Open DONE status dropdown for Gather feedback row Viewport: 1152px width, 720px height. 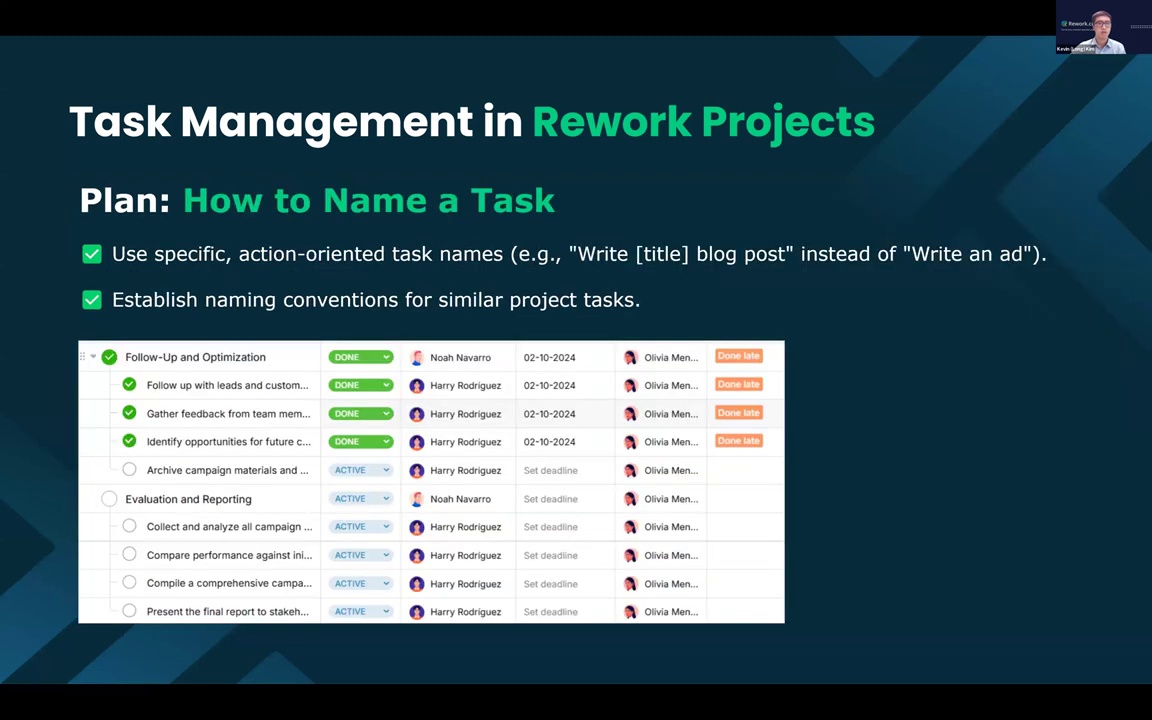tap(361, 414)
